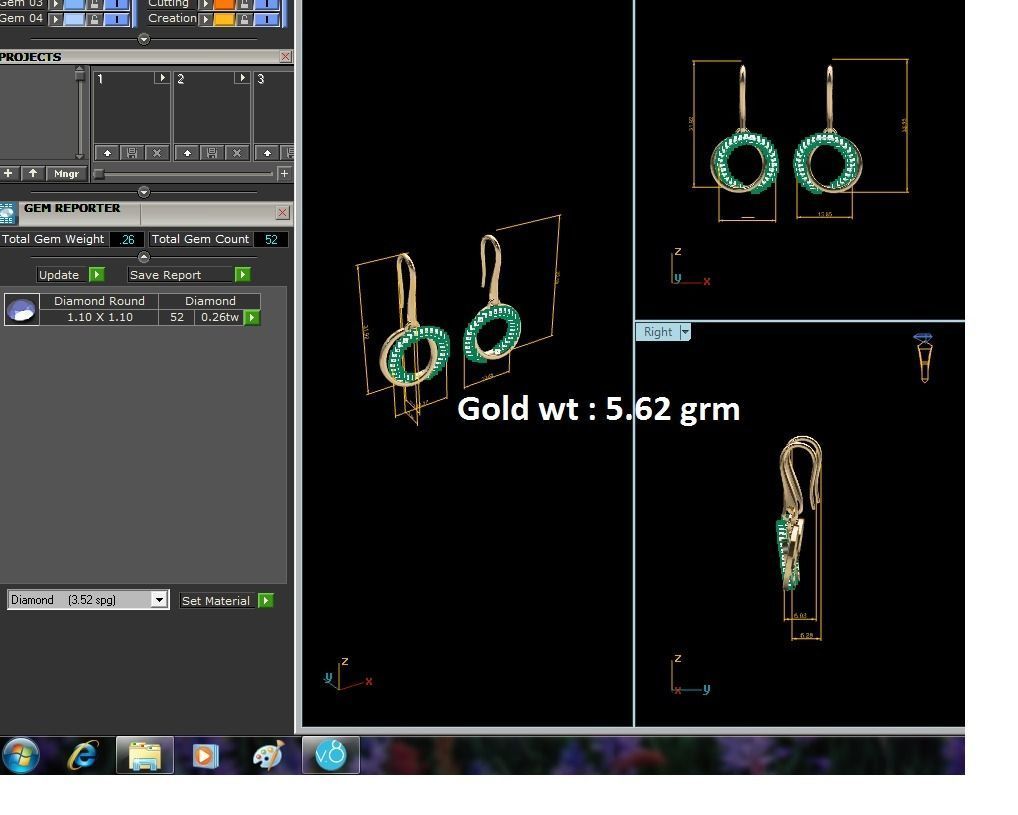Close the PROJECTS panel
The width and height of the screenshot is (1018, 815).
(285, 56)
